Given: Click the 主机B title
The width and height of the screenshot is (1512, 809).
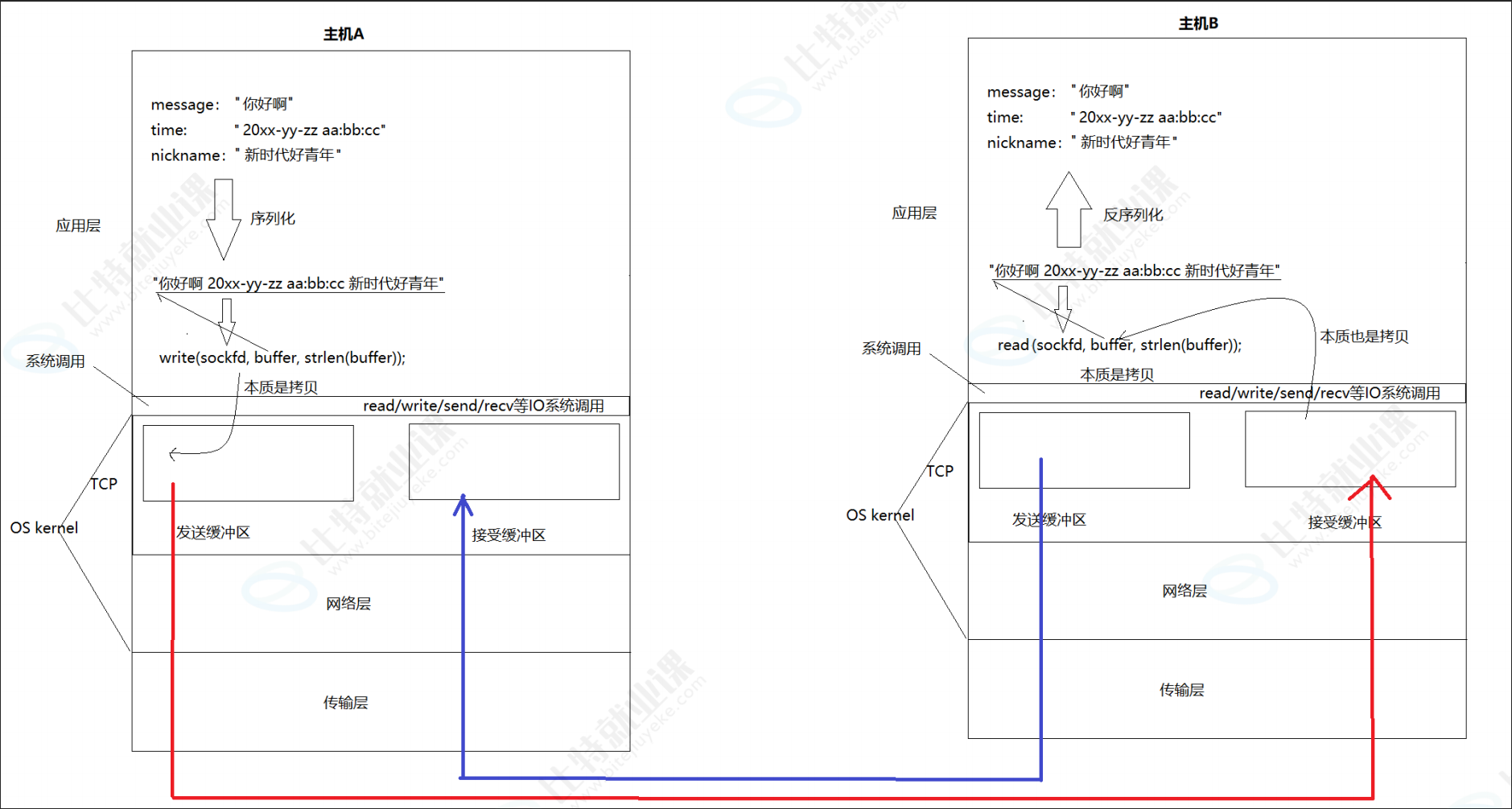Looking at the screenshot, I should point(1198,23).
